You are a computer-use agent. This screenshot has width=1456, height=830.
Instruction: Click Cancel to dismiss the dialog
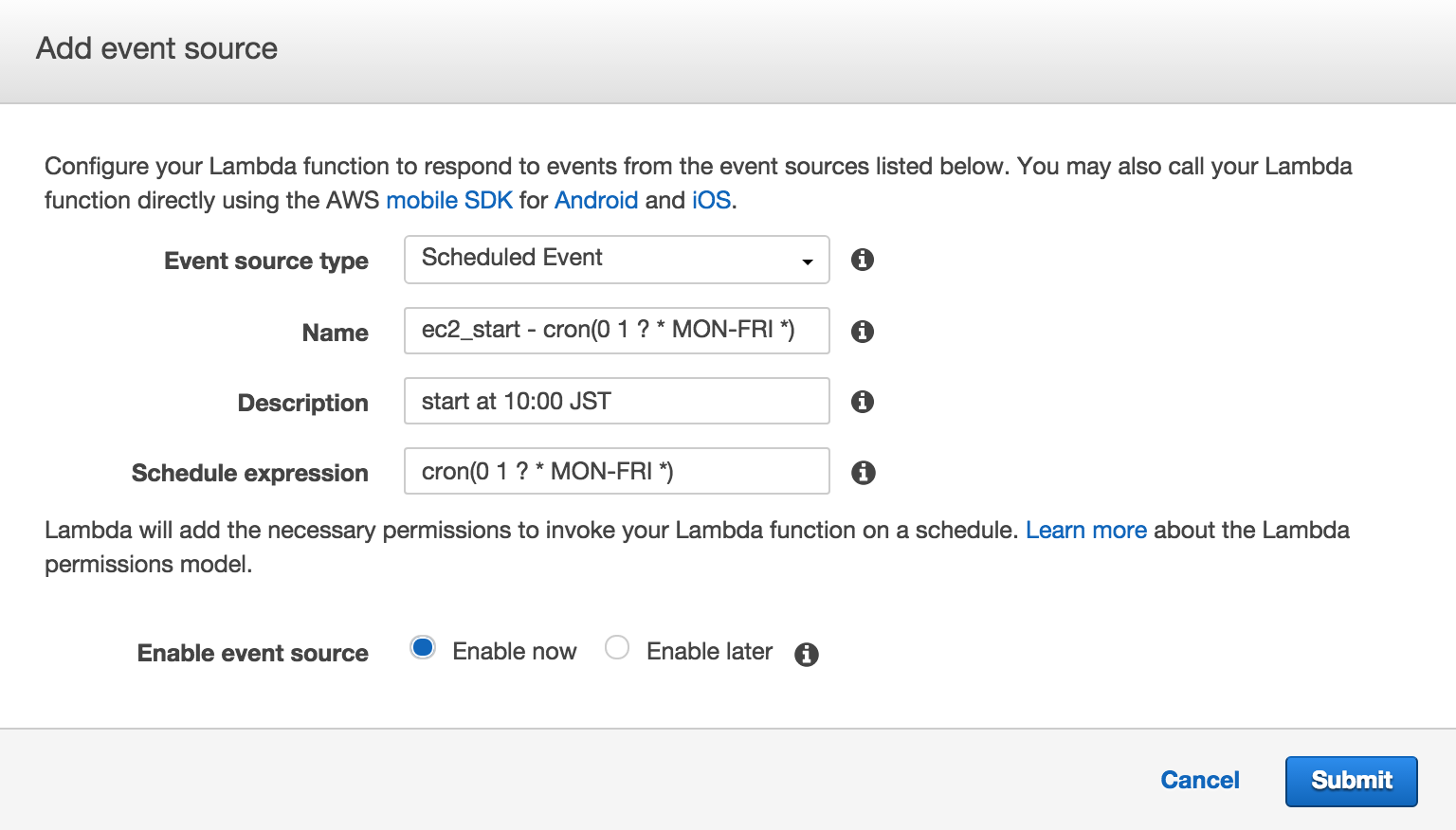click(x=1200, y=781)
